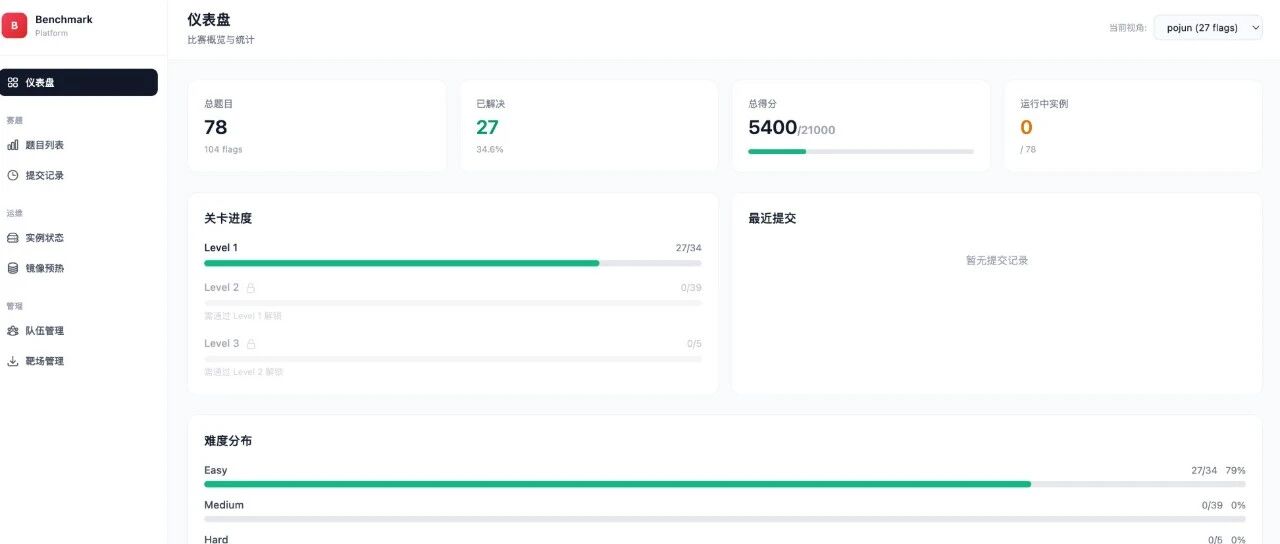The height and width of the screenshot is (544, 1280).
Task: Click the 5400 total score value
Action: click(x=772, y=127)
